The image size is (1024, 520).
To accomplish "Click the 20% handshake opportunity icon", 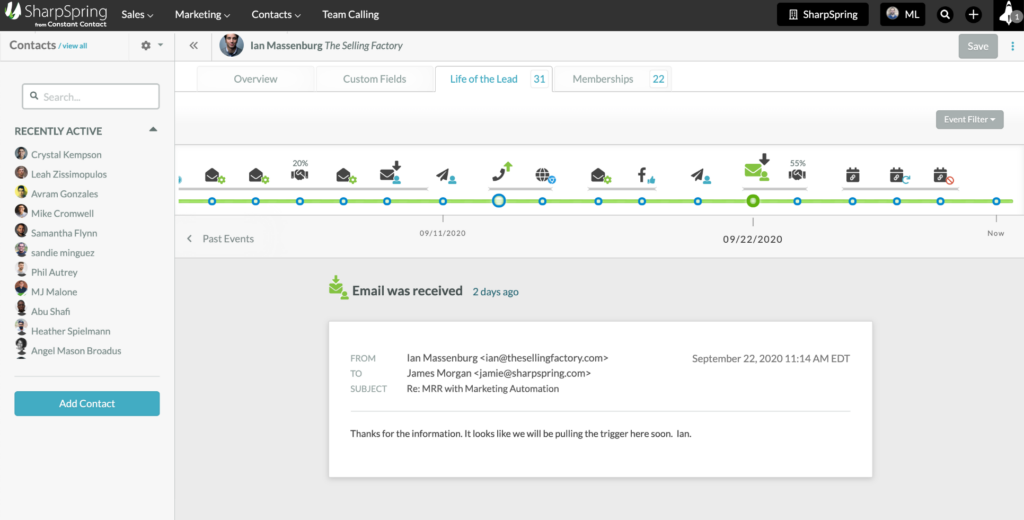I will pyautogui.click(x=300, y=174).
